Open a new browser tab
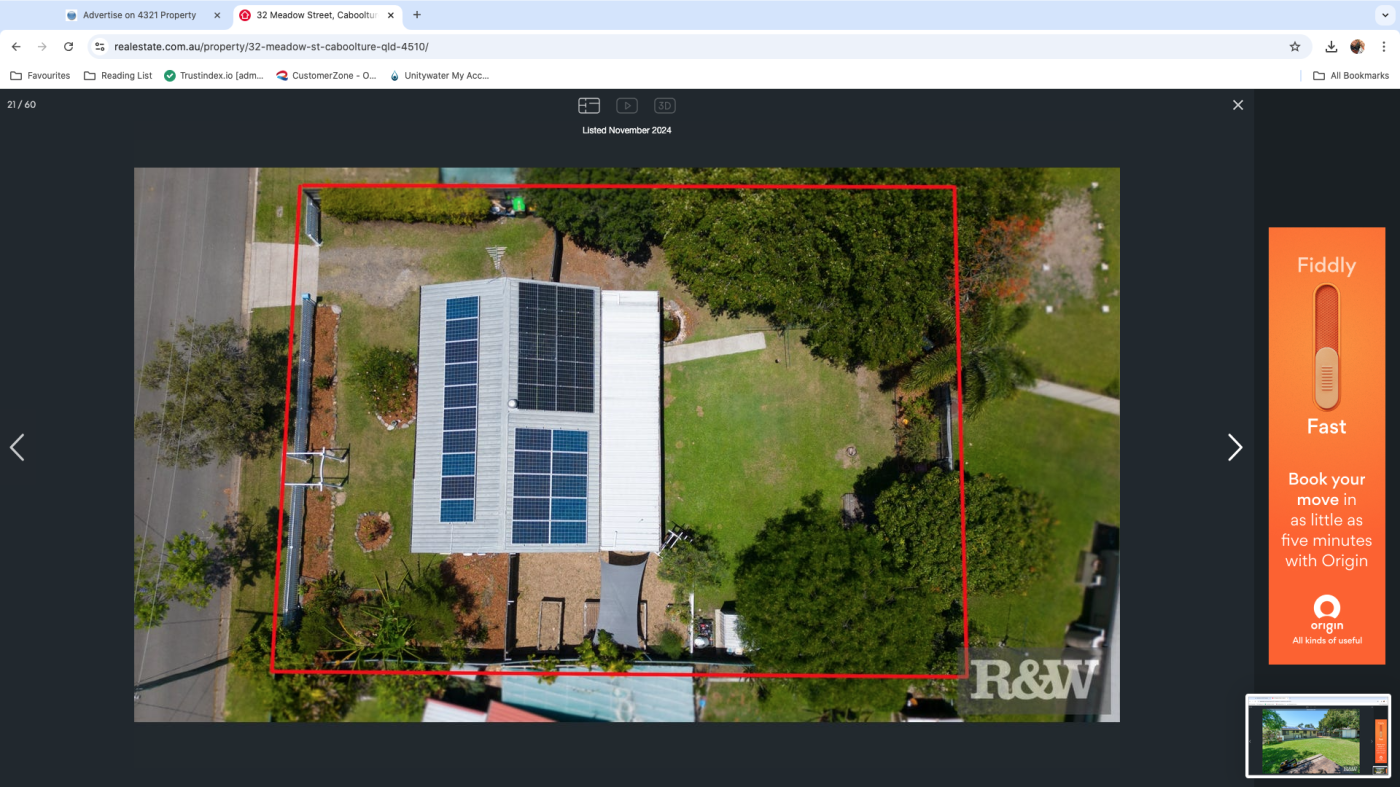 pyautogui.click(x=417, y=15)
